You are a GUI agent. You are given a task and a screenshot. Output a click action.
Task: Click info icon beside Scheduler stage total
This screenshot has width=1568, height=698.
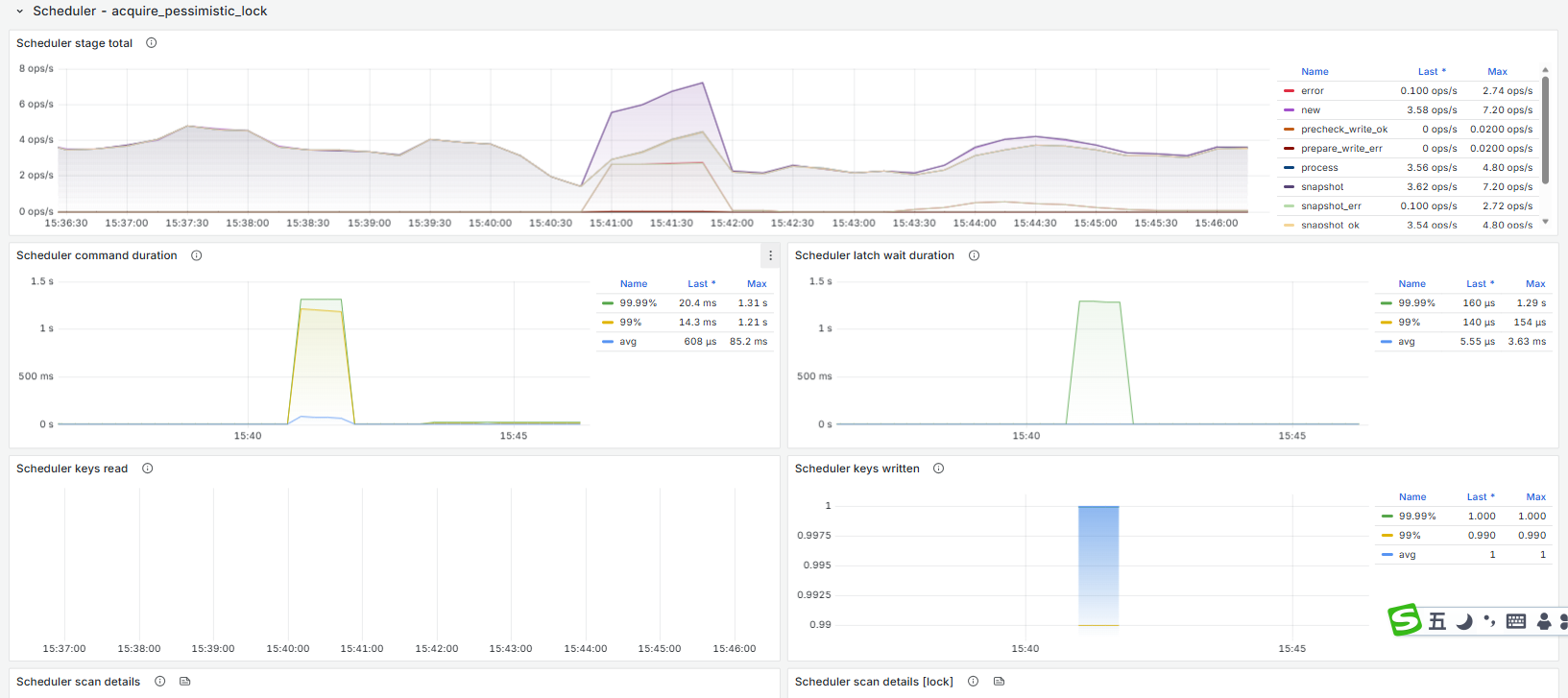[151, 43]
